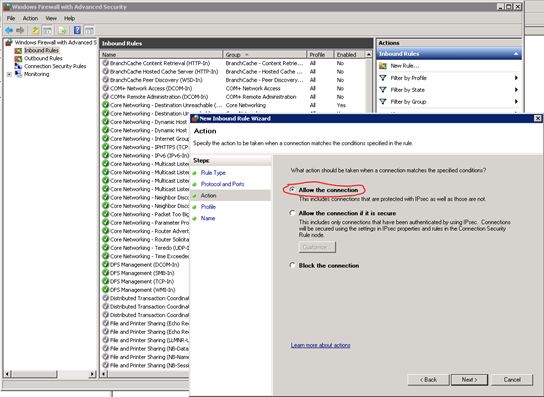The image size is (544, 397).
Task: Select the Action step in wizard
Action: [208, 195]
